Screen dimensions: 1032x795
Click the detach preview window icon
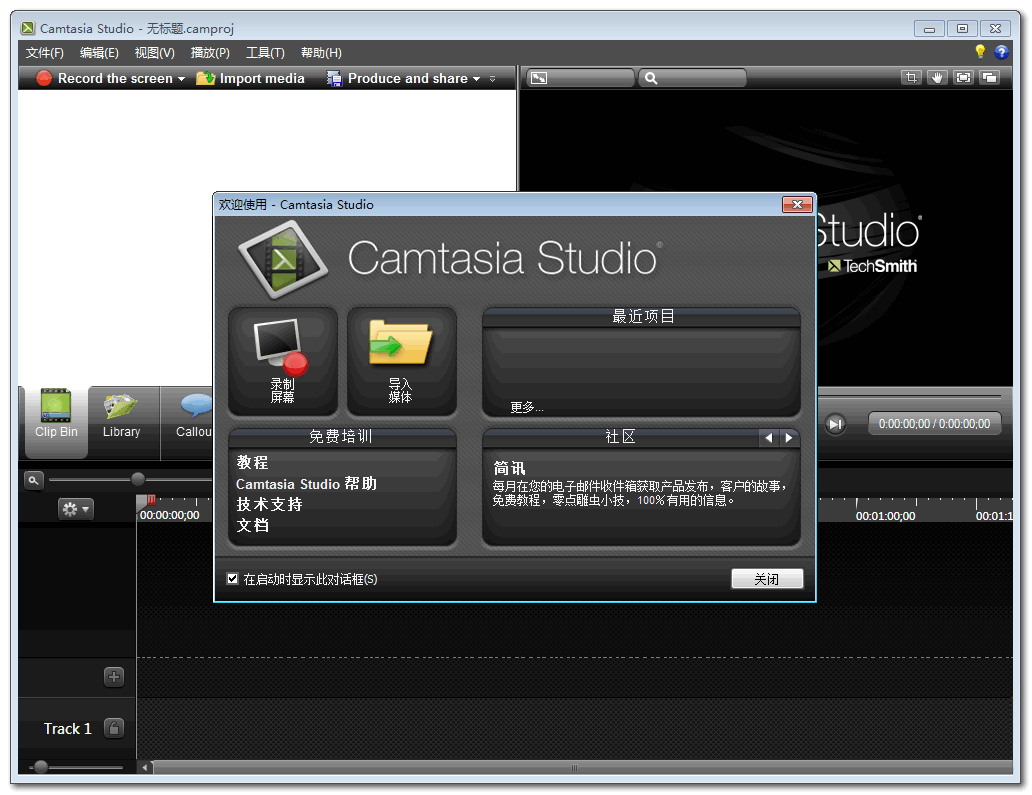991,77
